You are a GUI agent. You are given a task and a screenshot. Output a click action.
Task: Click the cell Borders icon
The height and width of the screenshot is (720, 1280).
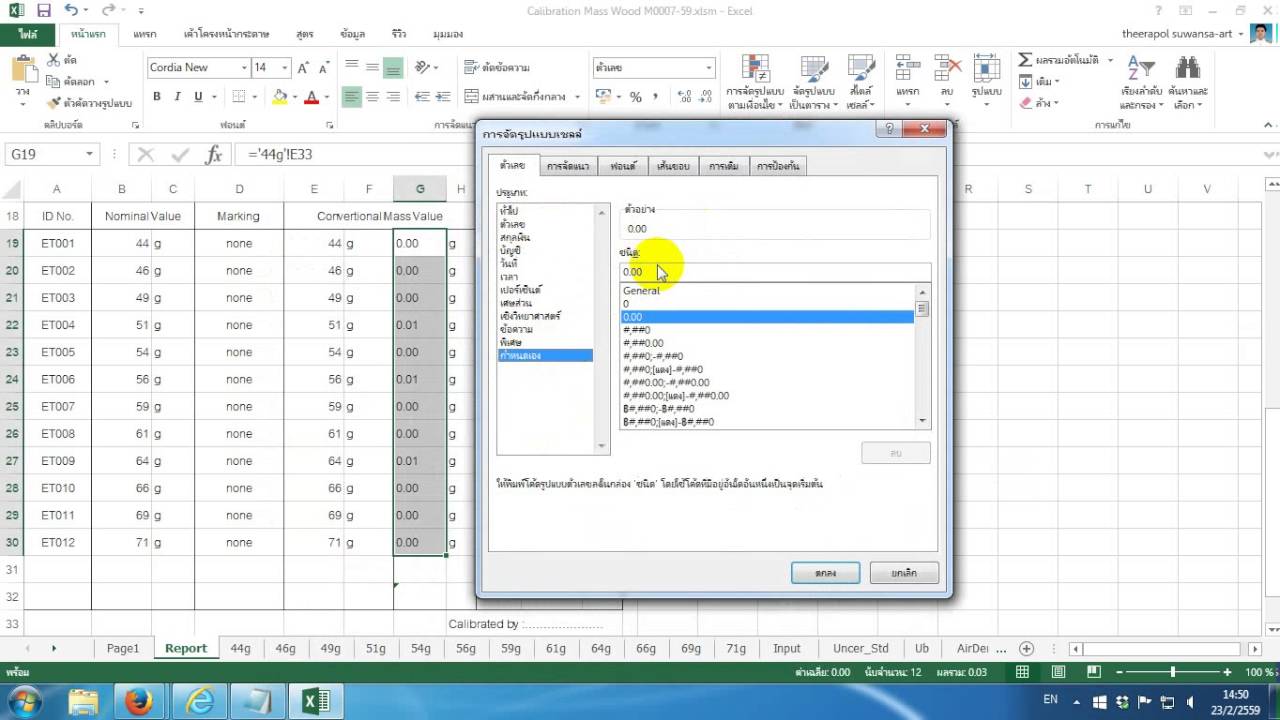pos(238,97)
